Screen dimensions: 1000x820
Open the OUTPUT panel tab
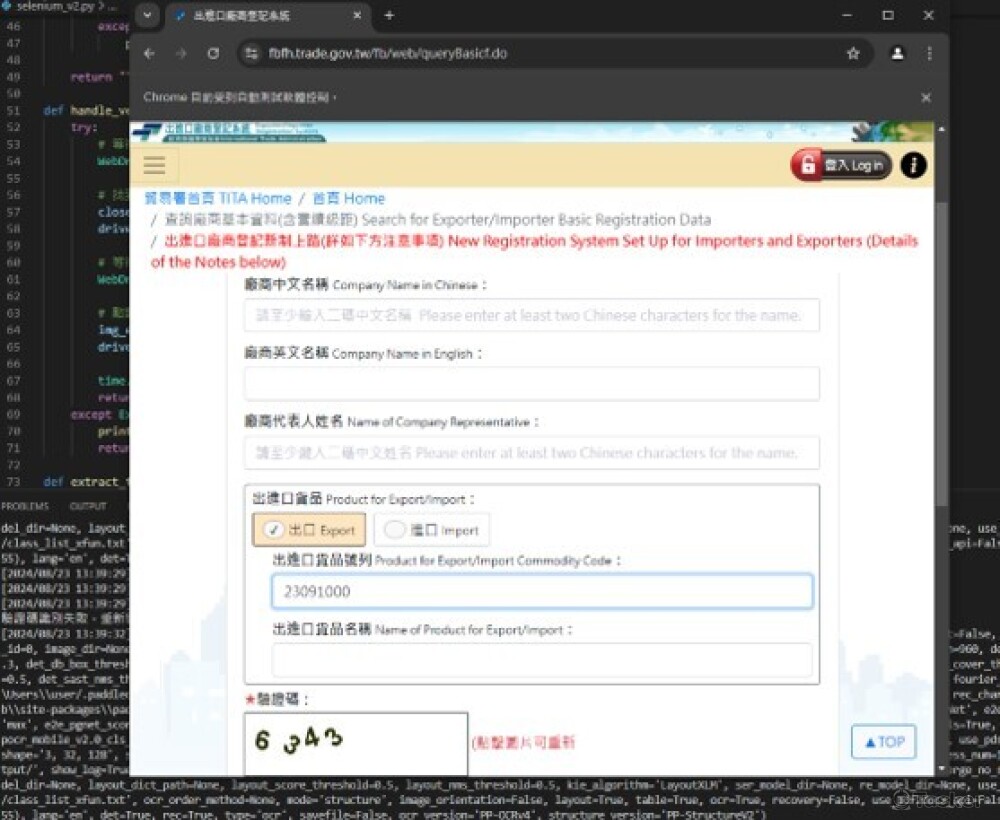[x=88, y=506]
